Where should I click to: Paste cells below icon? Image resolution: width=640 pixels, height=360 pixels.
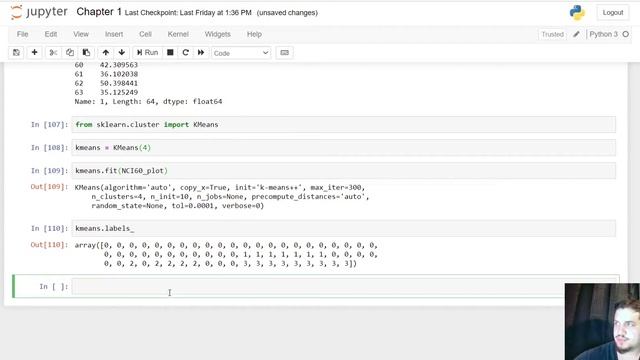point(86,53)
